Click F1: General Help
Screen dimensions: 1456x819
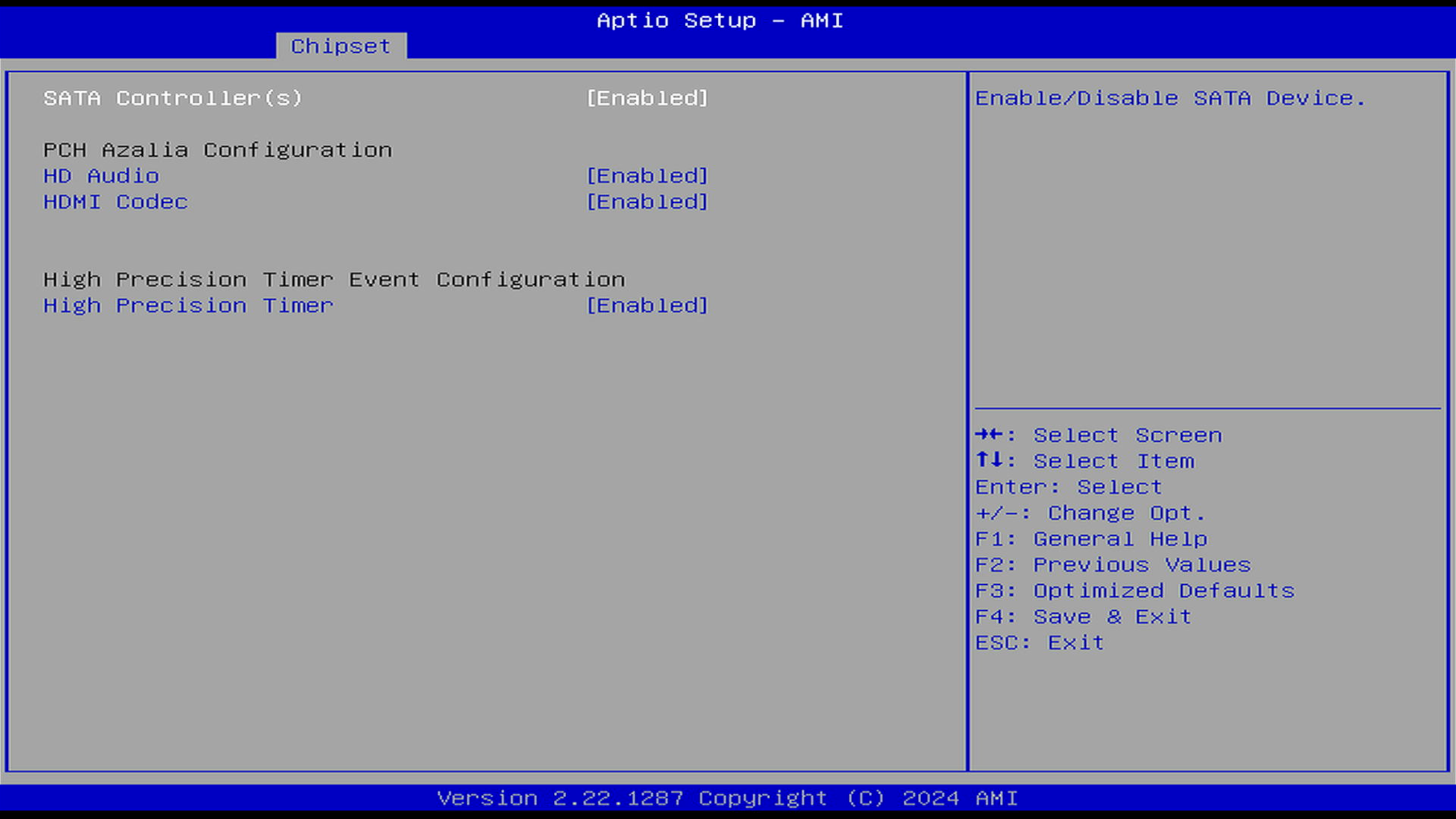click(1092, 539)
